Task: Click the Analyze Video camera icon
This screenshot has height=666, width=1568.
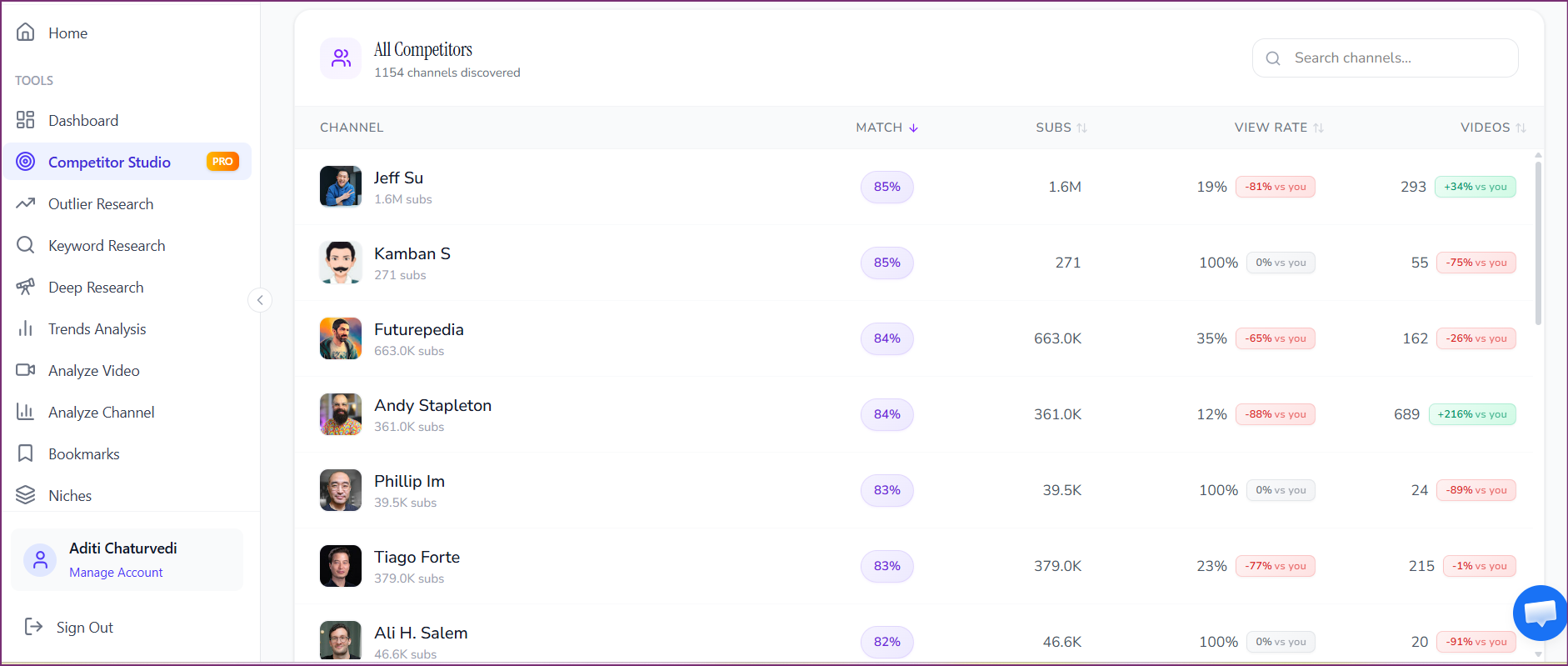Action: [x=25, y=370]
